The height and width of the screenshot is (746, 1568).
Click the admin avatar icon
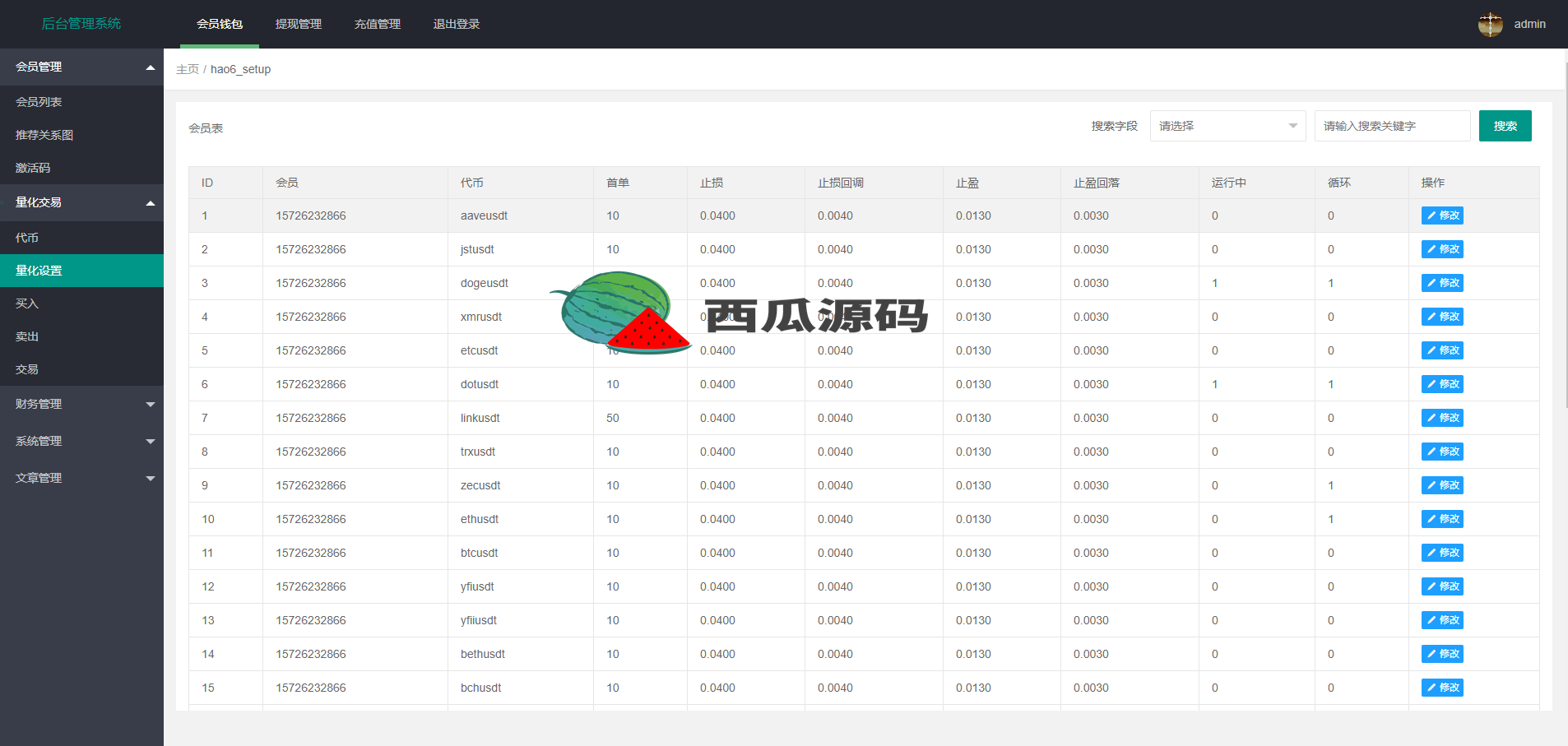[x=1490, y=24]
